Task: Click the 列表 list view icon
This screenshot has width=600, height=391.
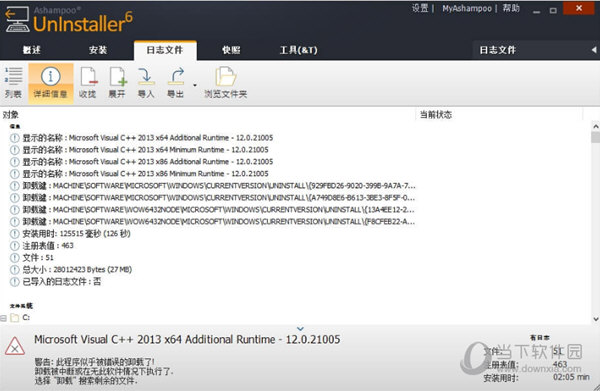Action: 13,82
